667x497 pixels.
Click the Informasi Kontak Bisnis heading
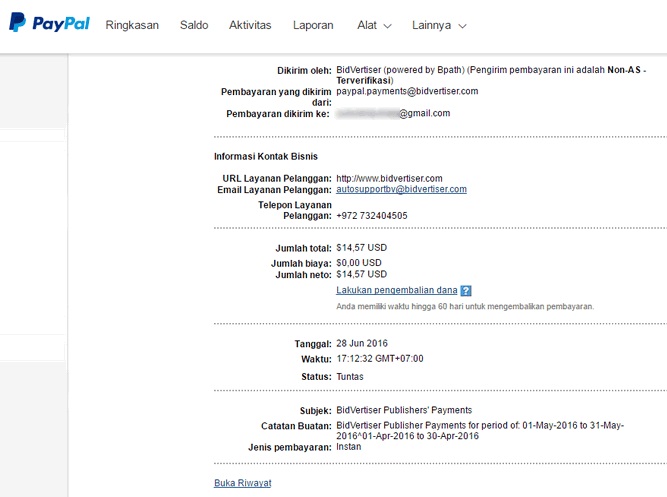266,156
